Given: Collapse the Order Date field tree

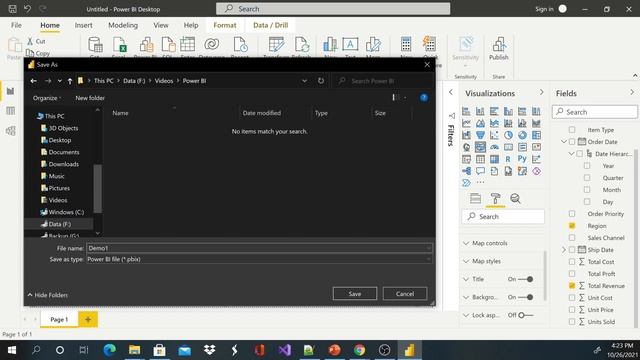Looking at the screenshot, I should pyautogui.click(x=564, y=142).
